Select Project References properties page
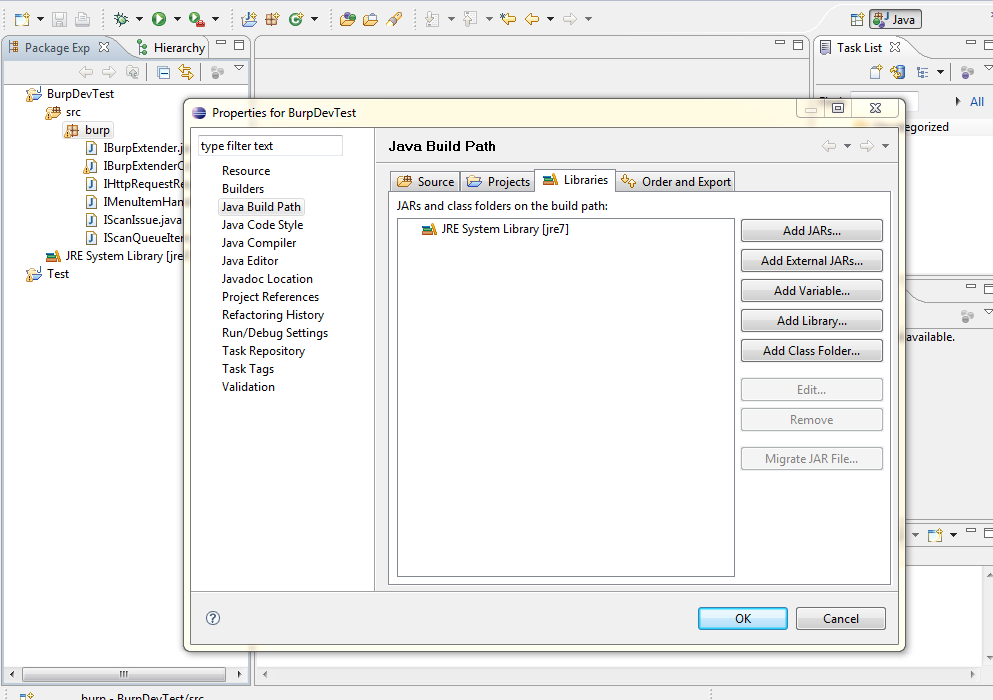Viewport: 993px width, 700px height. click(270, 296)
